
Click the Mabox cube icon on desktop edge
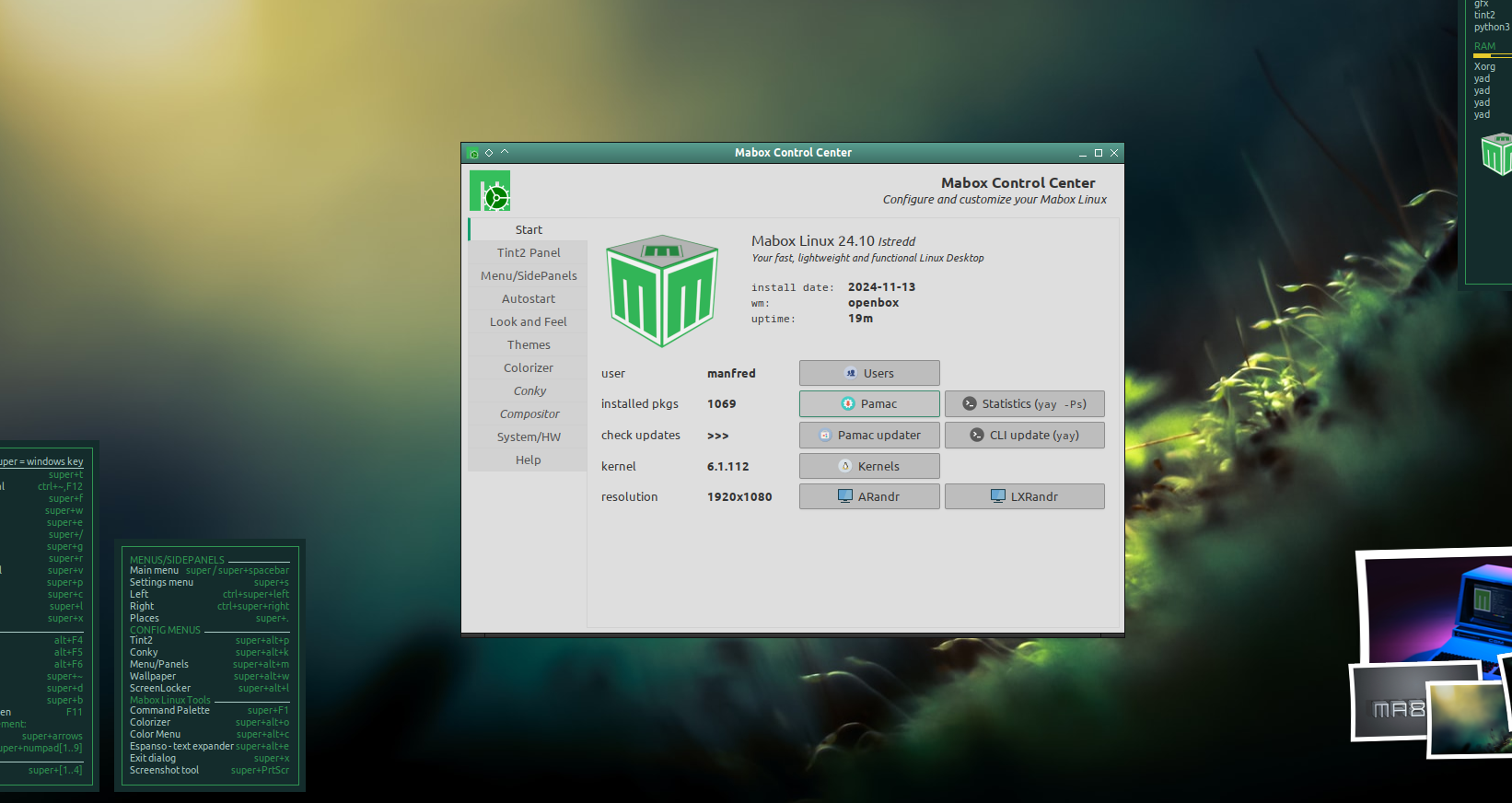click(1495, 154)
